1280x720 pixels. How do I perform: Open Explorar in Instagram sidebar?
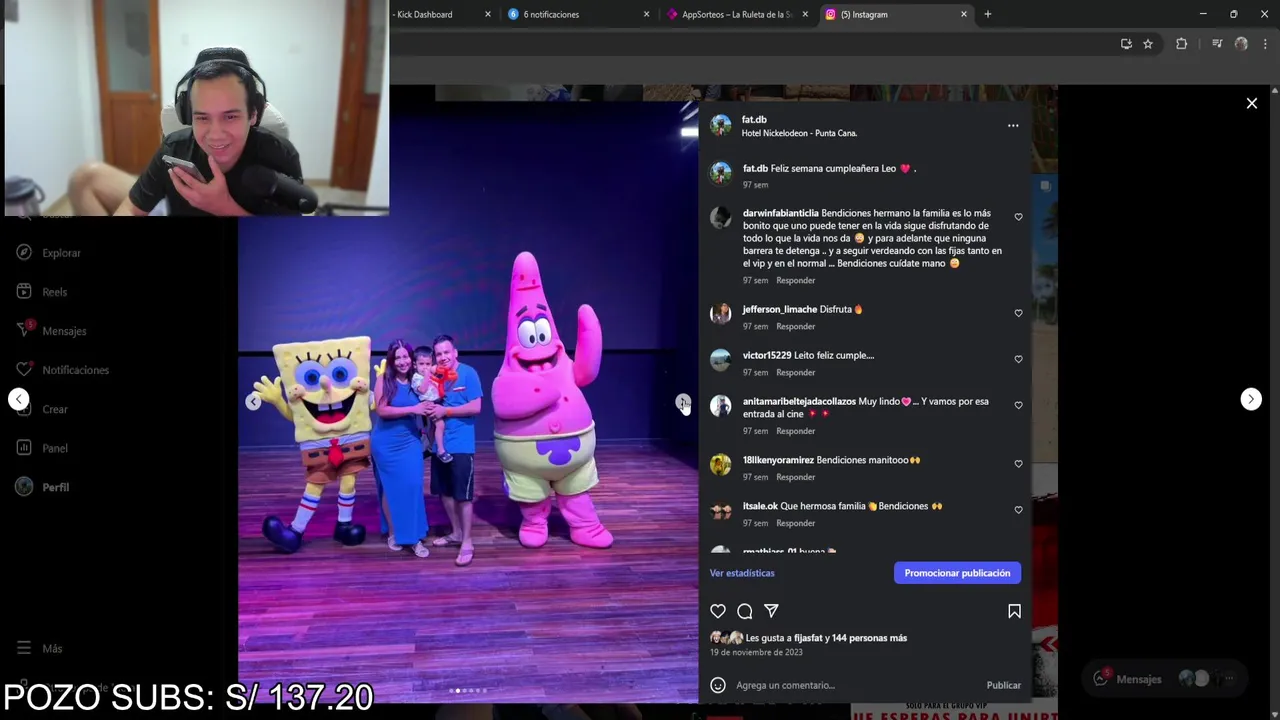49,253
